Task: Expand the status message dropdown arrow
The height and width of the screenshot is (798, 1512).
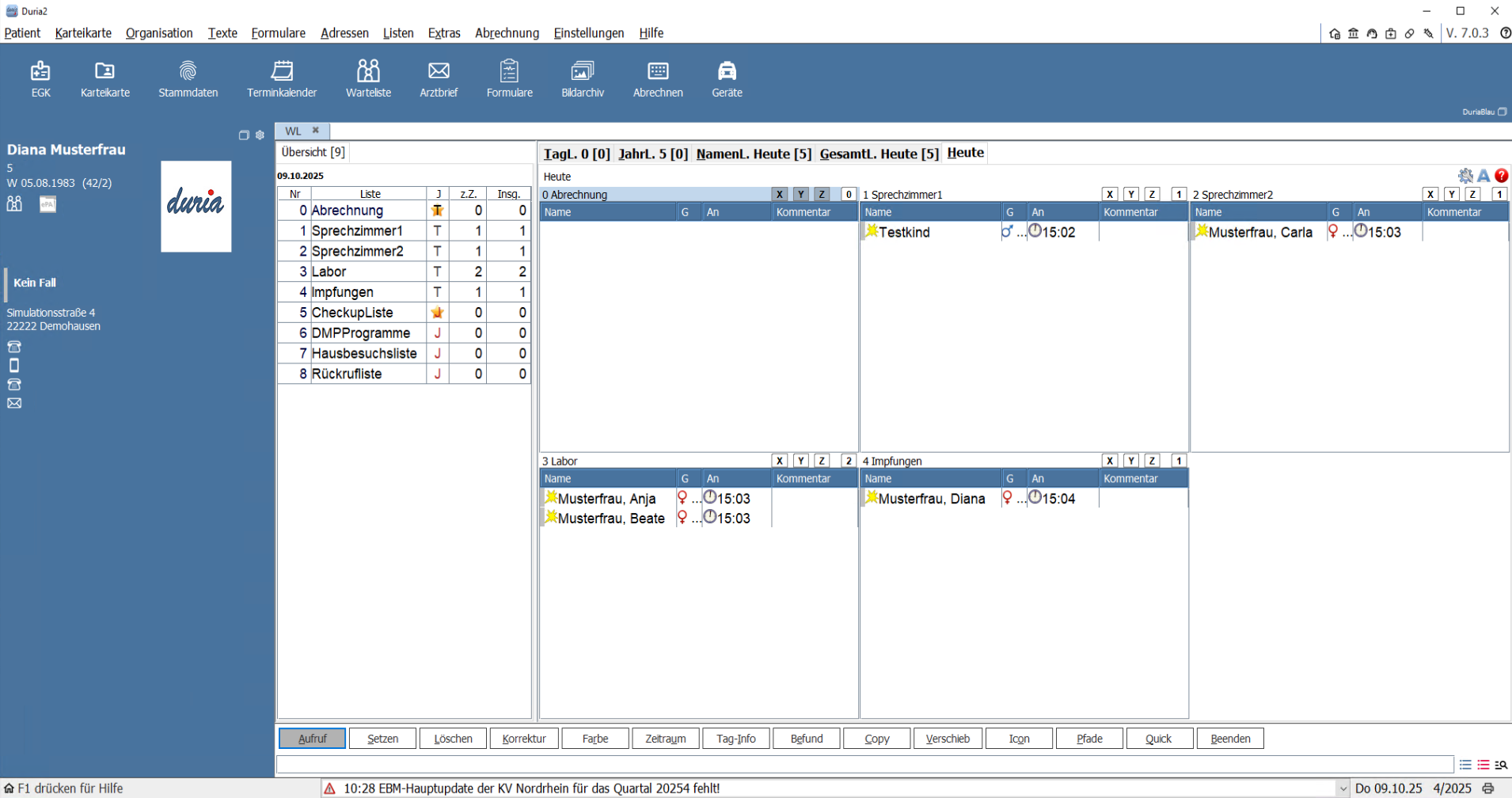Action: coord(1343,788)
